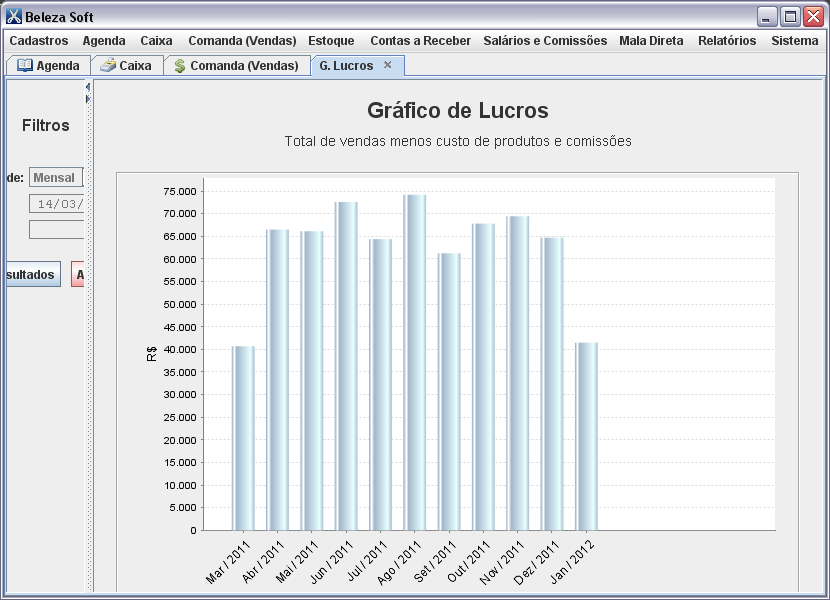
Task: Click the Dez / 2011 bar
Action: tap(552, 384)
